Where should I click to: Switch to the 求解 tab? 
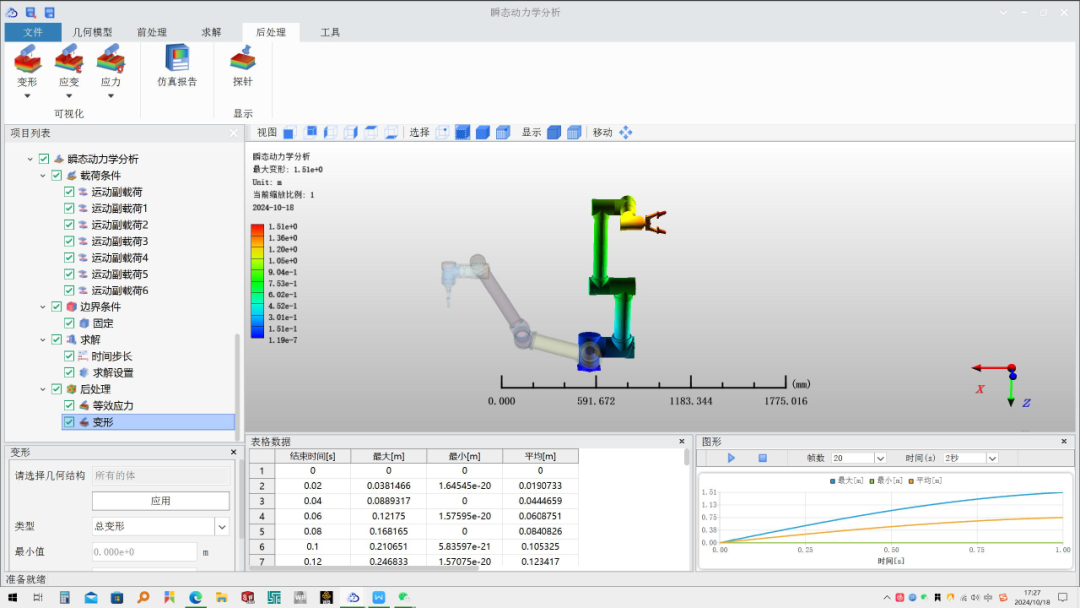pyautogui.click(x=211, y=32)
